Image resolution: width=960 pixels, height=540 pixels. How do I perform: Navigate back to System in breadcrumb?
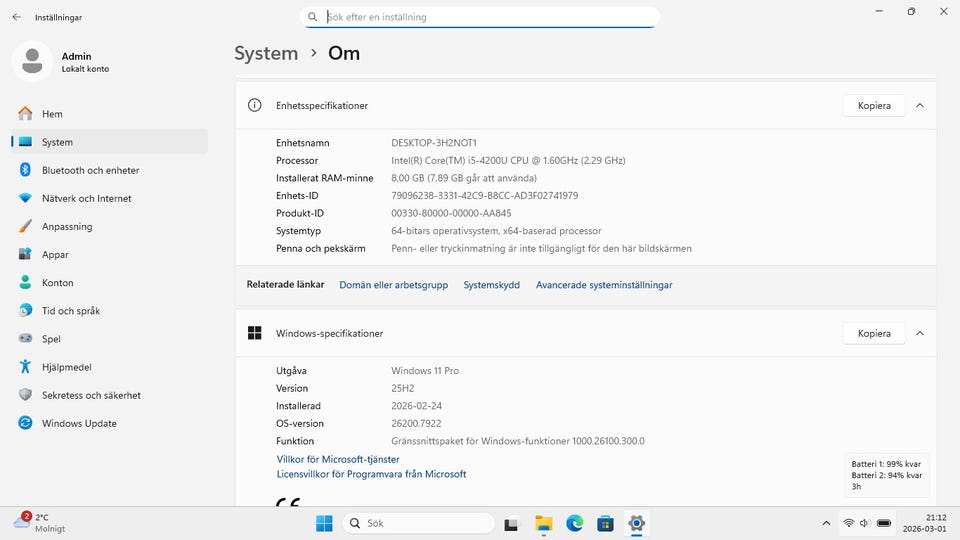click(266, 54)
